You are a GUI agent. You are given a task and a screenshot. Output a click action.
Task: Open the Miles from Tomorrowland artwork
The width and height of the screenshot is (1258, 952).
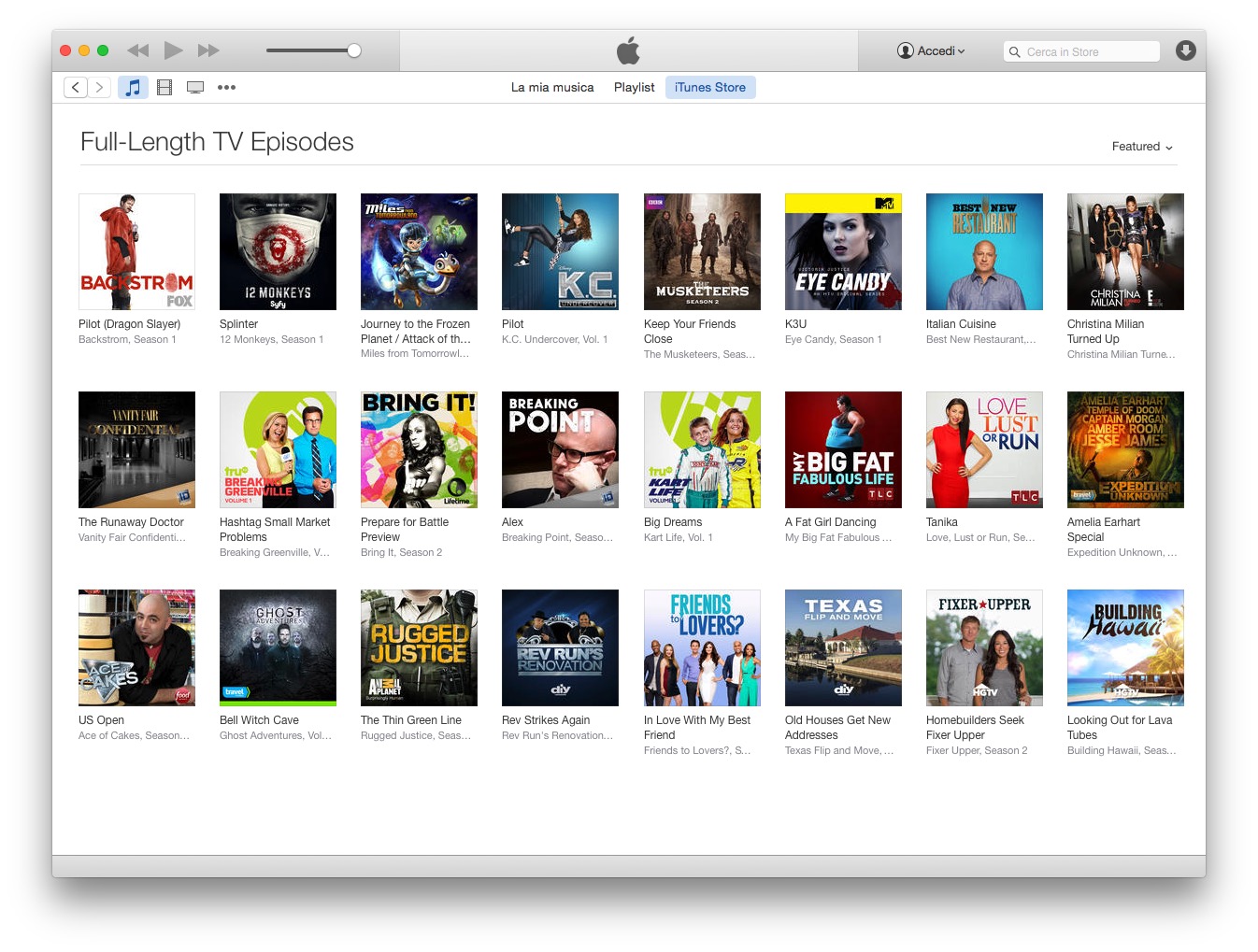pyautogui.click(x=419, y=251)
